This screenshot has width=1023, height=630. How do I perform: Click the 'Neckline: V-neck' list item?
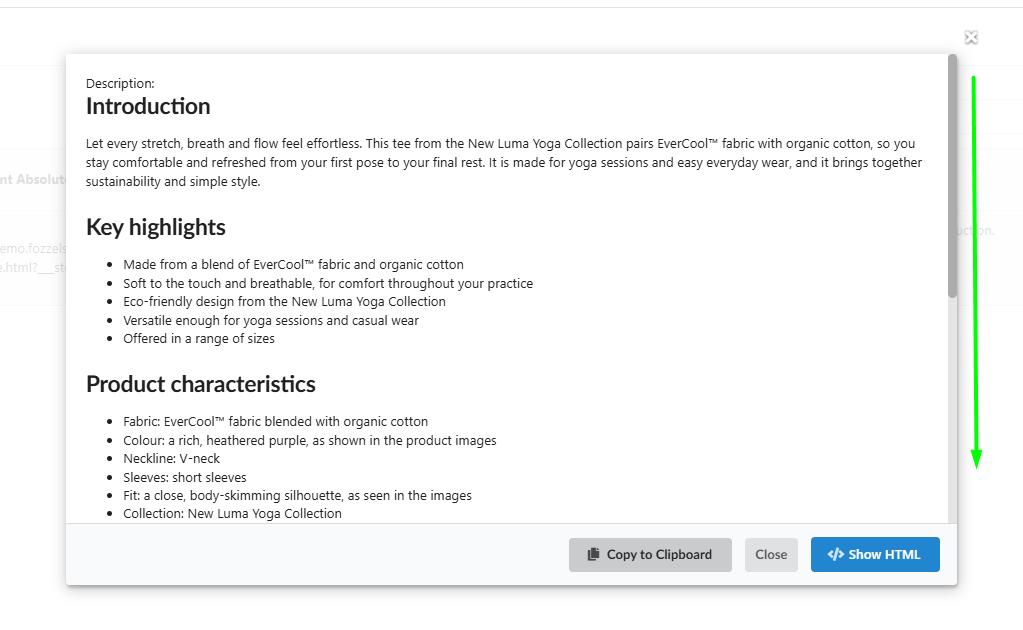172,458
